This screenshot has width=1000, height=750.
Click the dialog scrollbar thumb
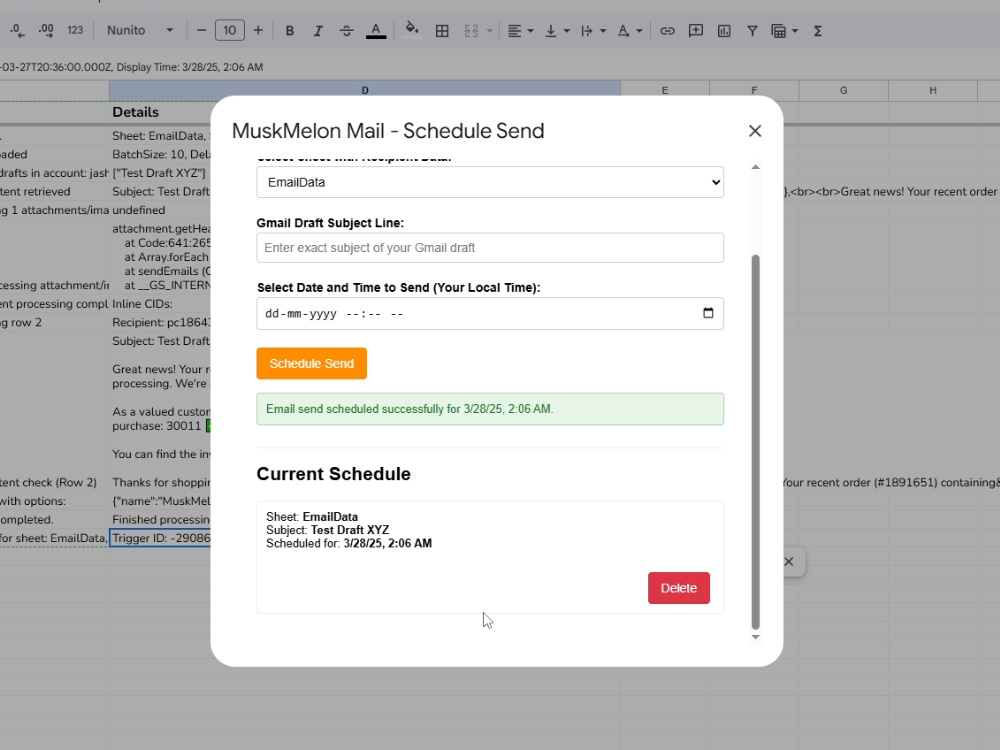coord(756,442)
